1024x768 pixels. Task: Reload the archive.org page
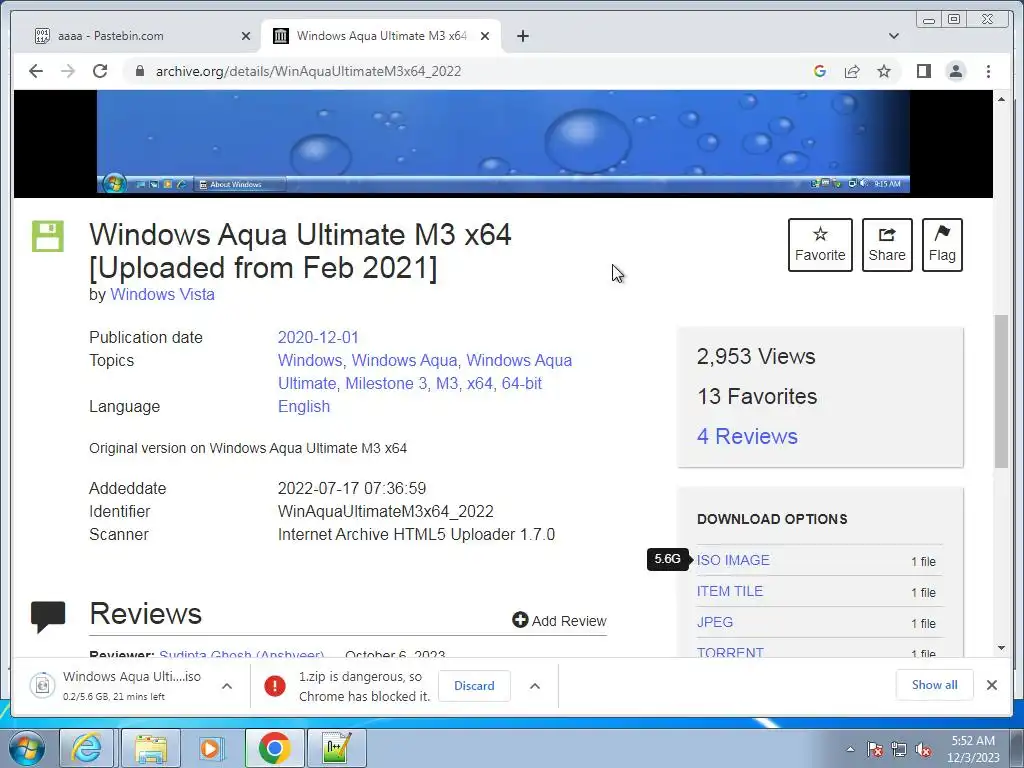tap(100, 71)
